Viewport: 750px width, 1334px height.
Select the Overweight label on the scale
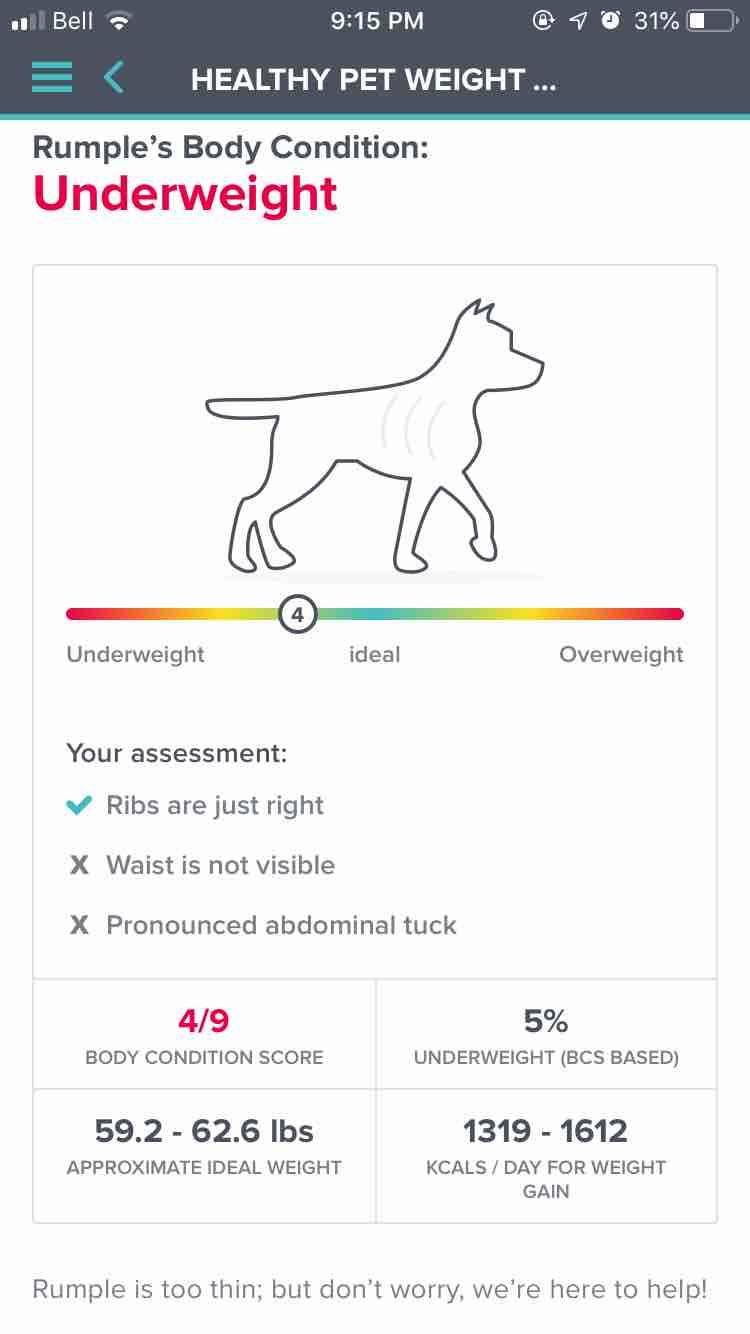click(x=621, y=654)
